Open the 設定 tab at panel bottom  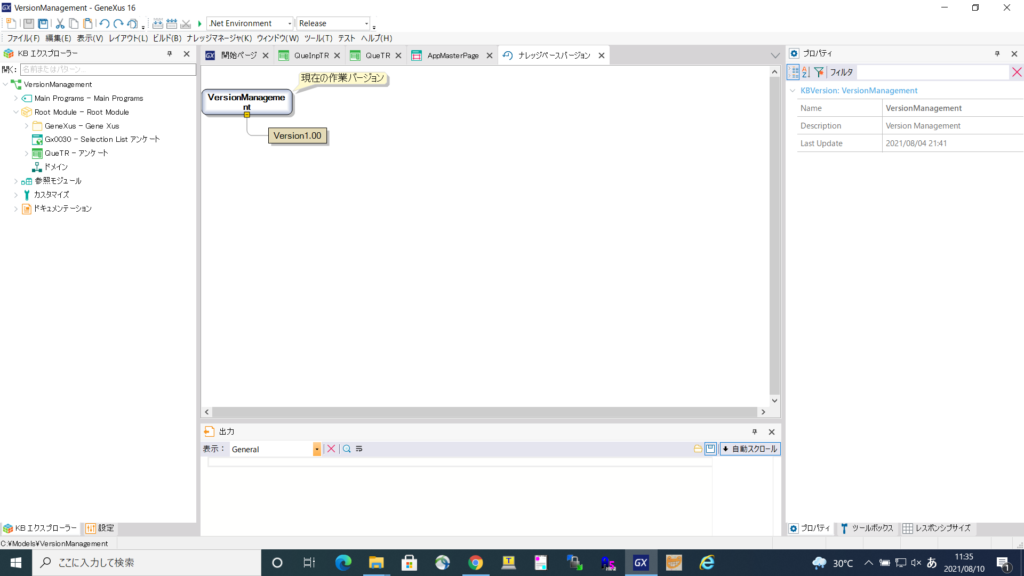(x=100, y=528)
